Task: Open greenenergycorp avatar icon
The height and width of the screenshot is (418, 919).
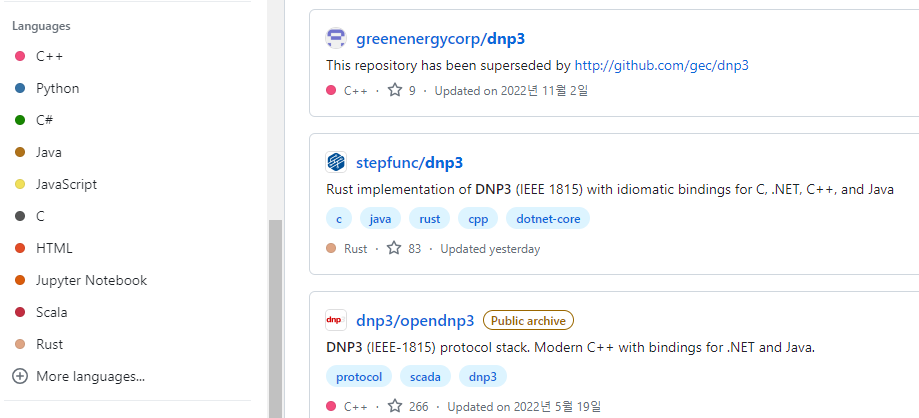Action: tap(336, 38)
